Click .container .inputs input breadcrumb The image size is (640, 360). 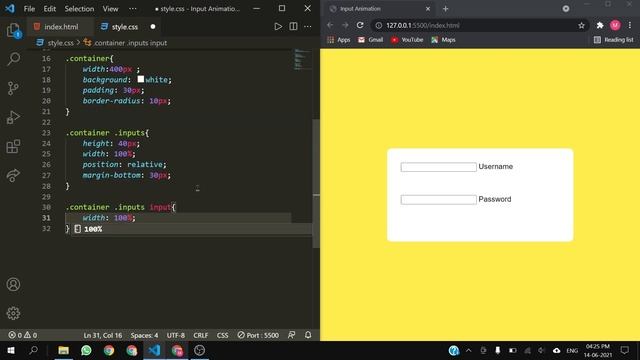(x=126, y=42)
